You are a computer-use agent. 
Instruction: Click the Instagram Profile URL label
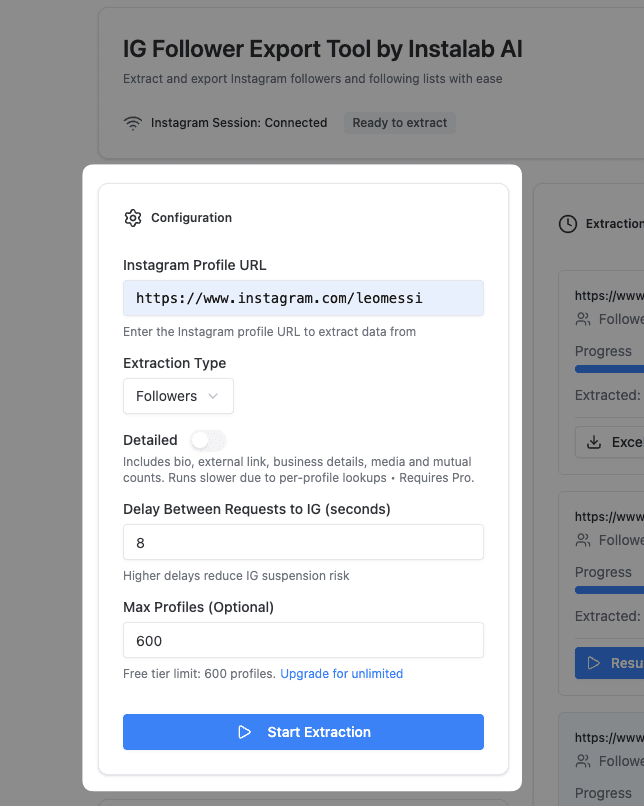(195, 265)
